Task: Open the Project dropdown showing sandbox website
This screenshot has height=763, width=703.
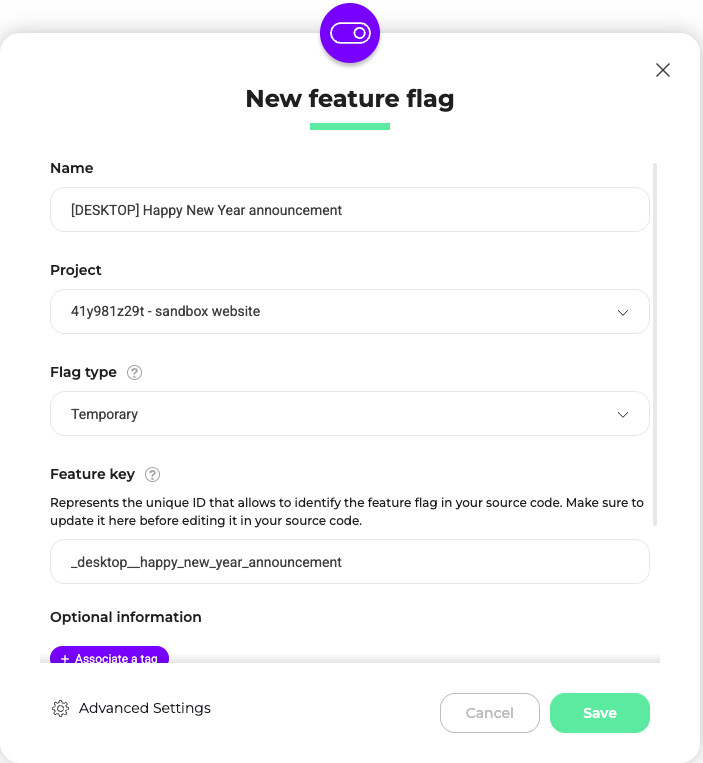Action: 350,311
